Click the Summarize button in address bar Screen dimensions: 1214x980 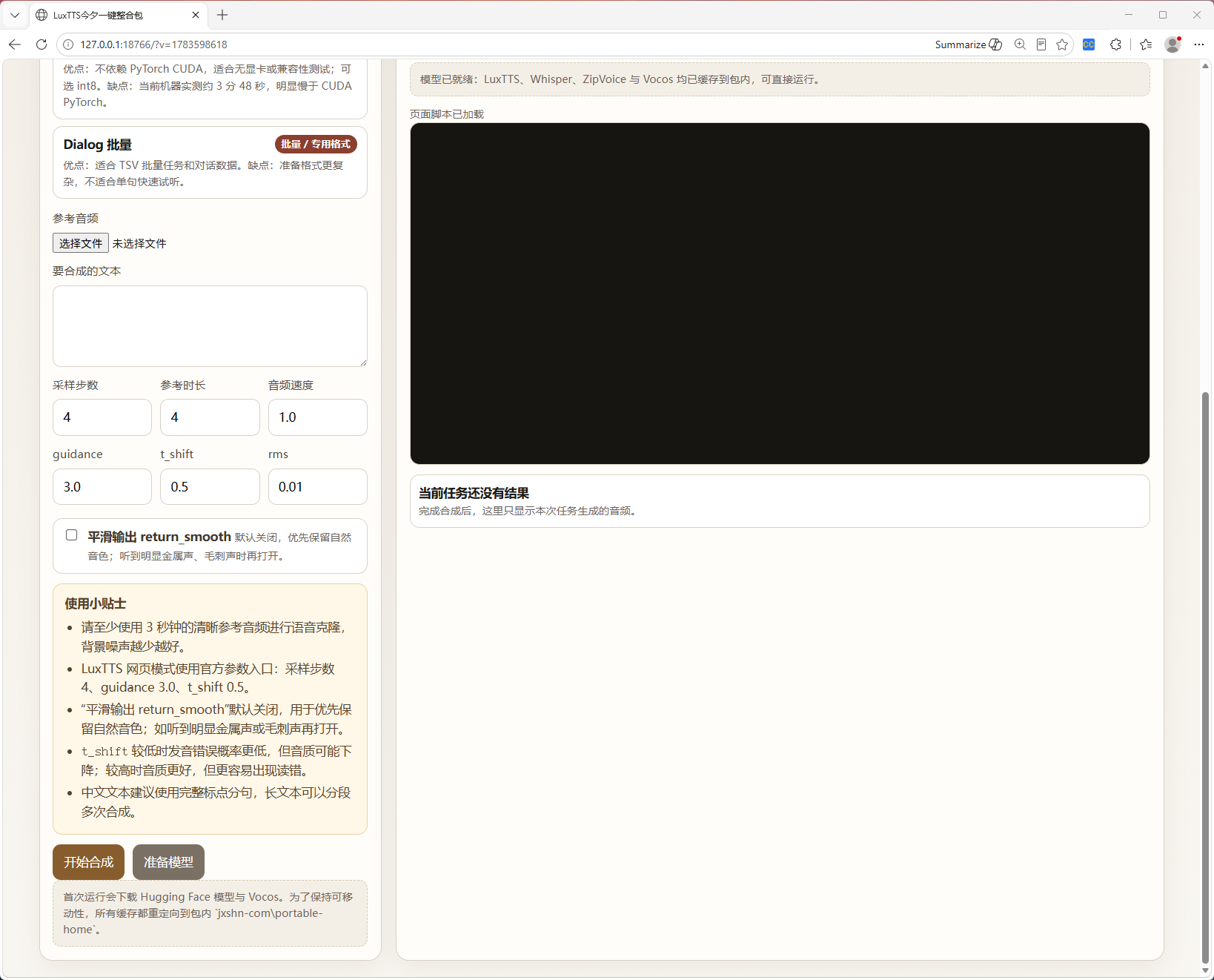coord(969,44)
